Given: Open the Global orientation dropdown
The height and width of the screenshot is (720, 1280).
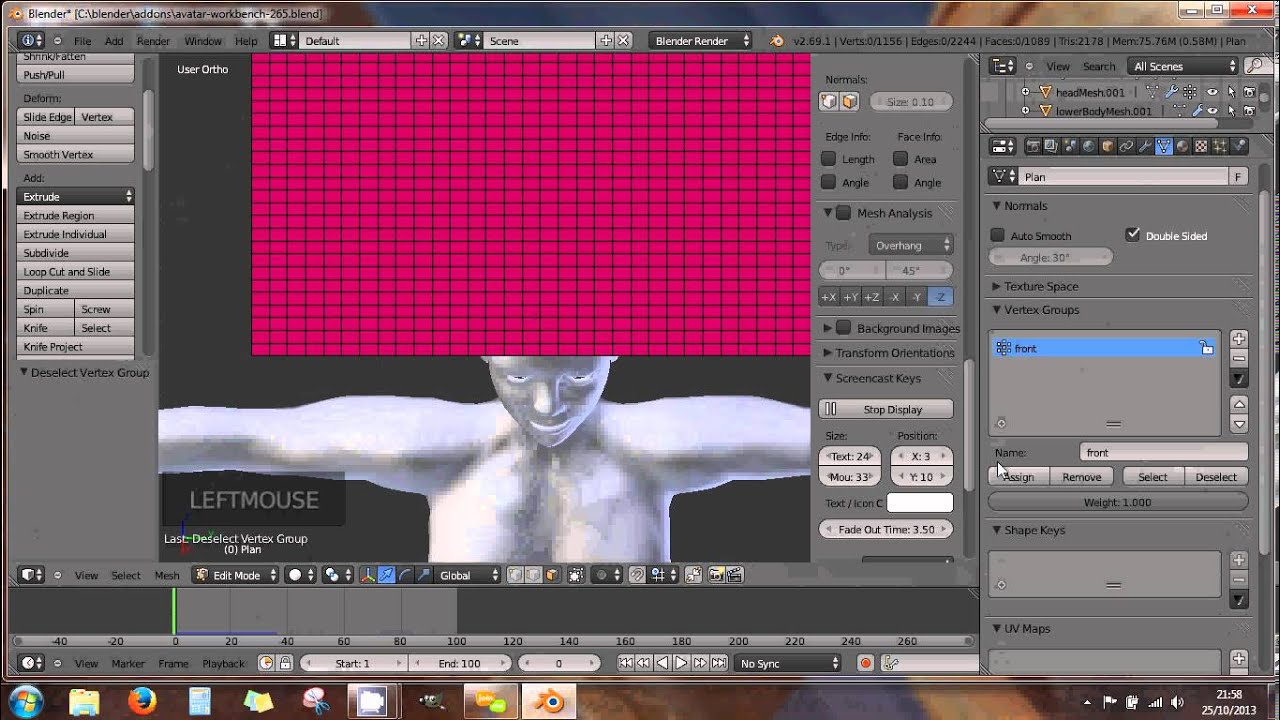Looking at the screenshot, I should pos(468,575).
